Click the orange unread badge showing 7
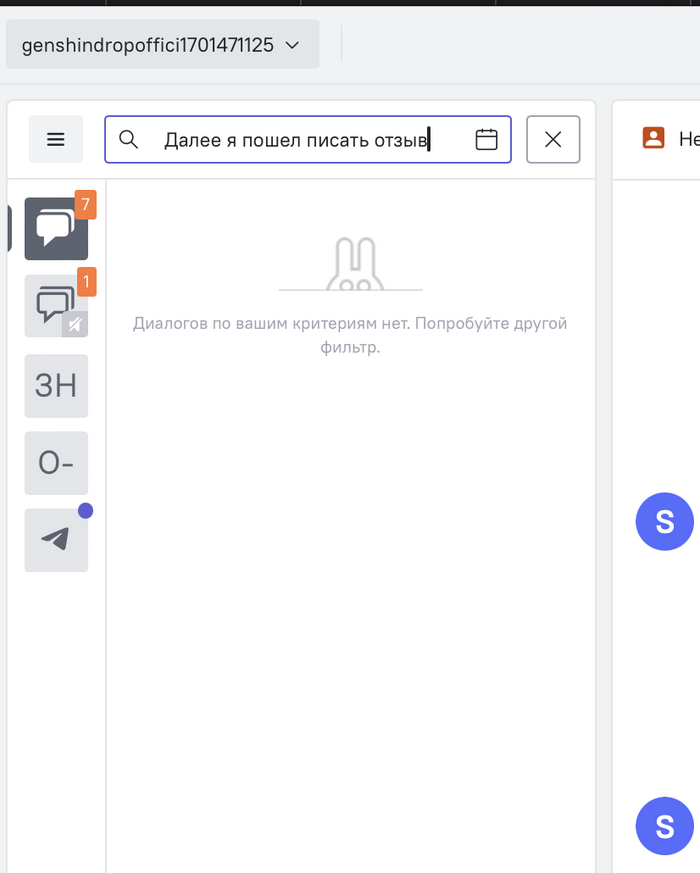Screen dimensions: 700x873 click(86, 205)
